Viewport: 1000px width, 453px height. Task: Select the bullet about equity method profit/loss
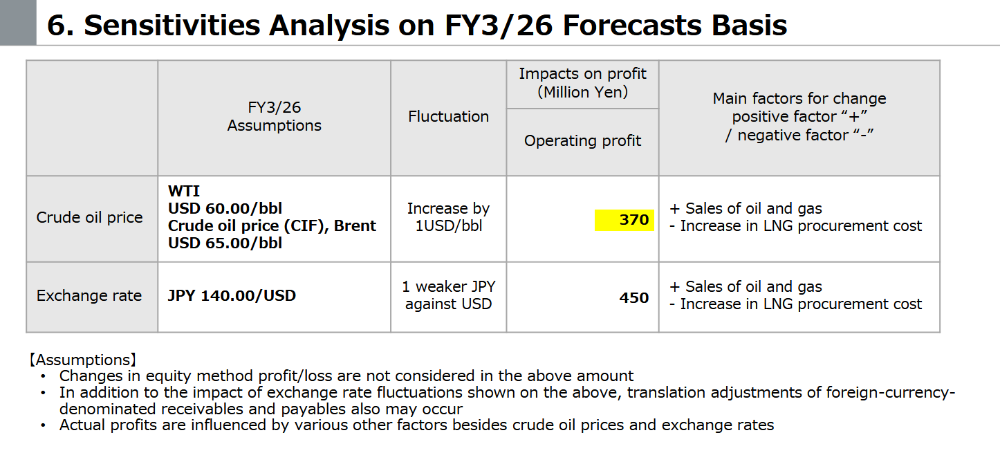(346, 375)
